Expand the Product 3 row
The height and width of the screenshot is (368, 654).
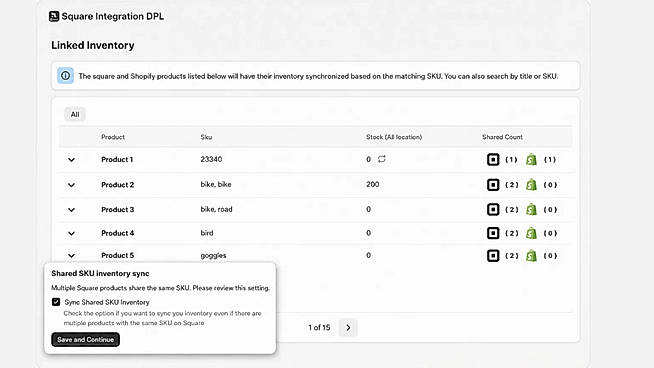point(71,210)
